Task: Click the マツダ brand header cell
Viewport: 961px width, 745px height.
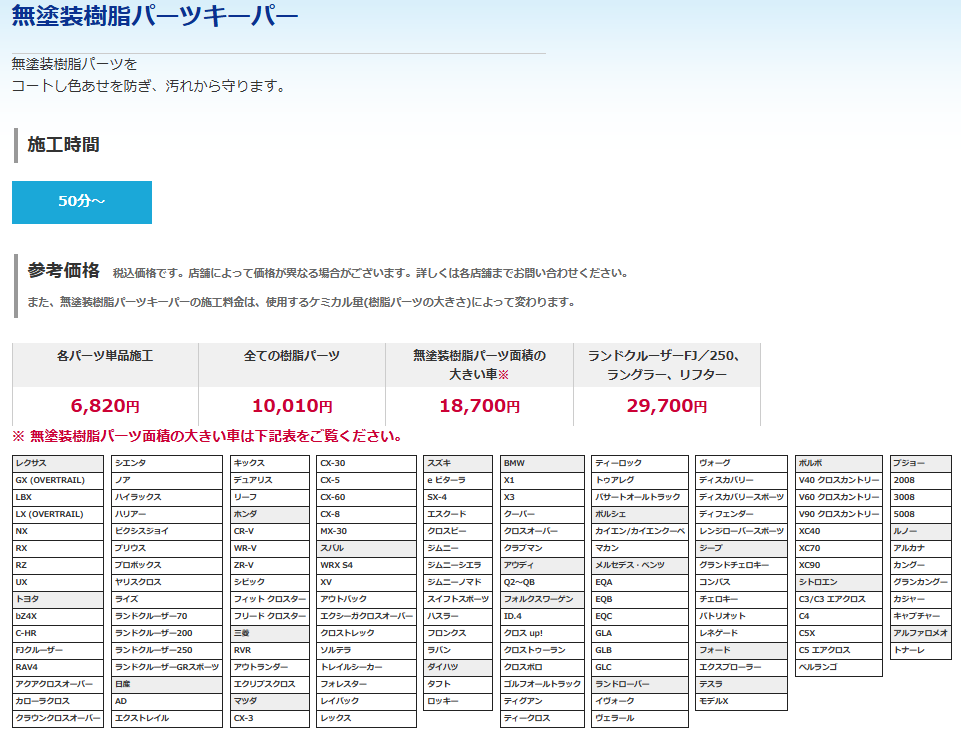Action: [x=270, y=701]
